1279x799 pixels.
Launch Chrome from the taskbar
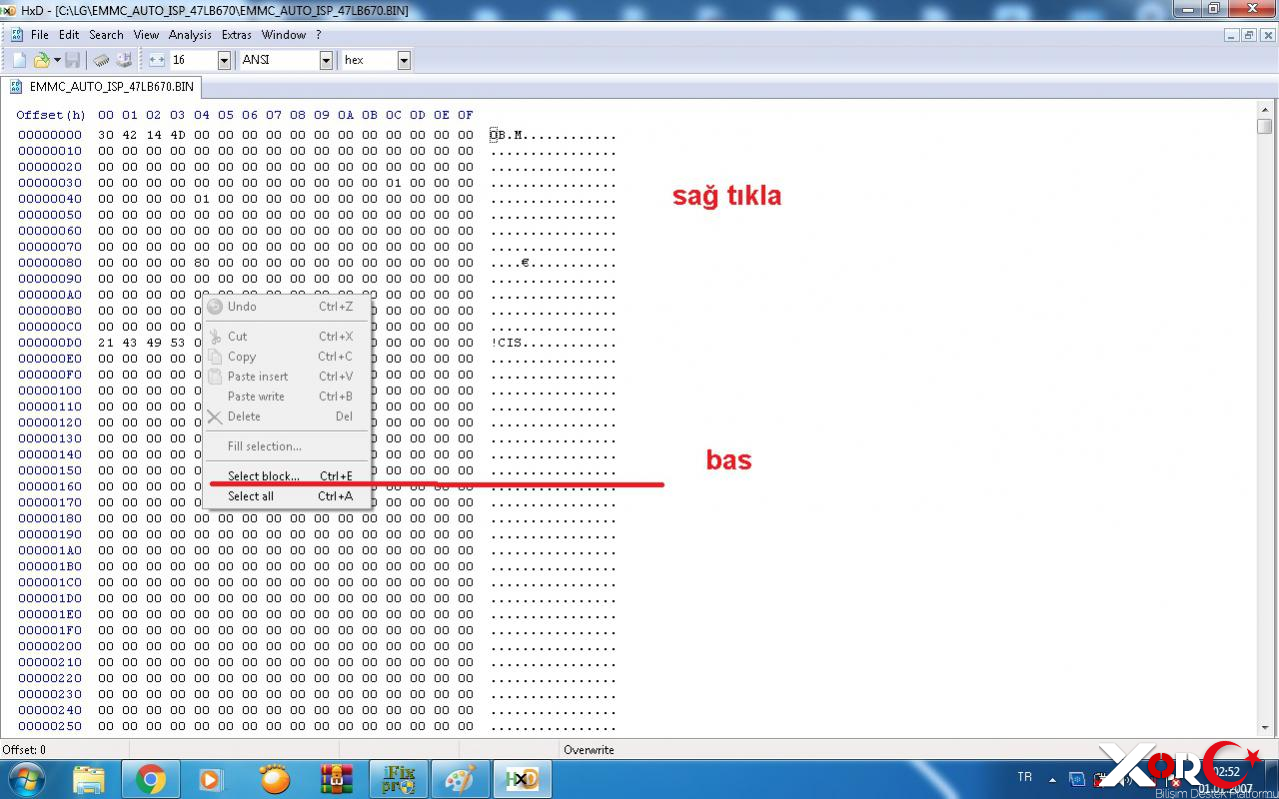151,778
